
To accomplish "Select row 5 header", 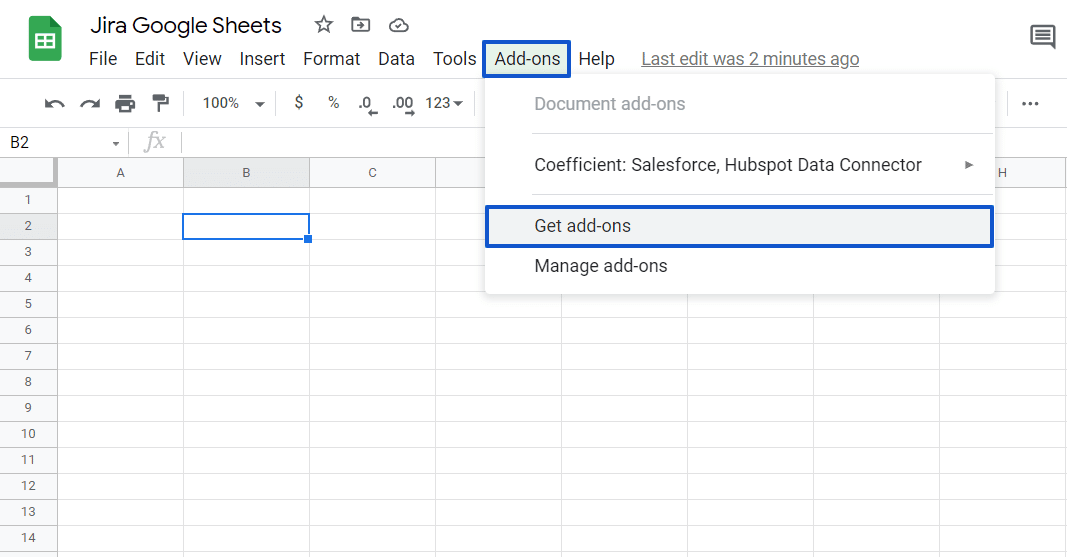I will tap(28, 304).
